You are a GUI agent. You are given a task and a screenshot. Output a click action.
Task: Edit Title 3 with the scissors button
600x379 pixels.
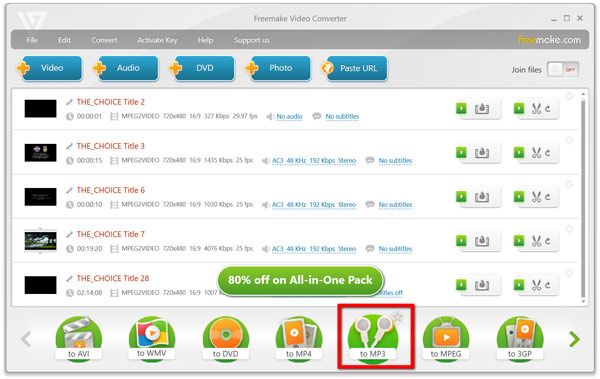tap(536, 153)
